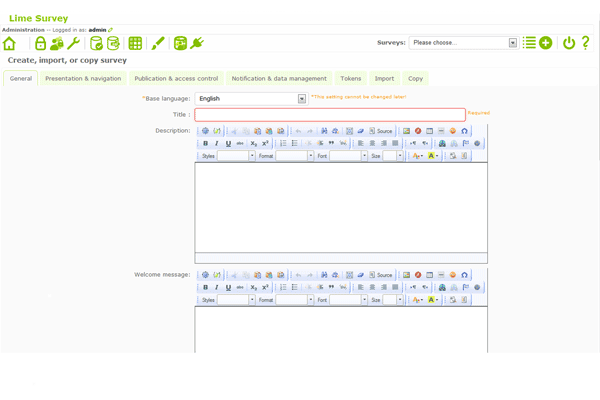
Task: Expand the Styles dropdown in the Description editor
Action: 251,156
